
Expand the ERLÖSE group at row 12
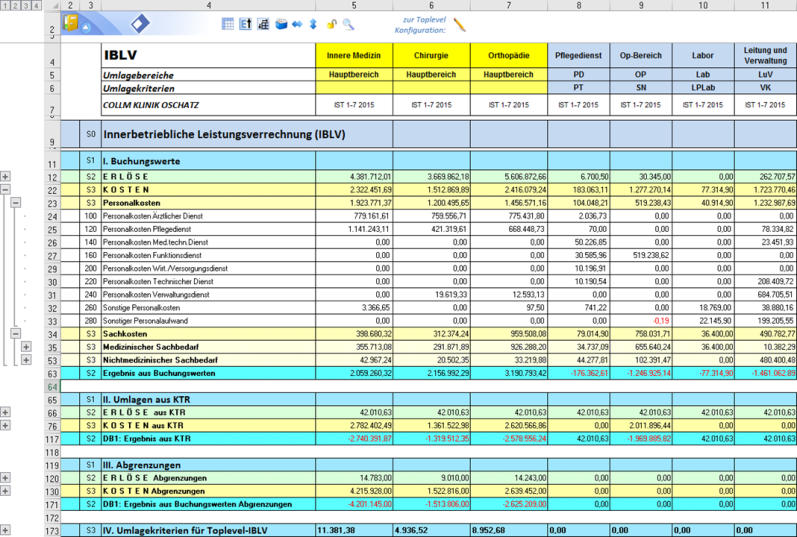pyautogui.click(x=5, y=175)
